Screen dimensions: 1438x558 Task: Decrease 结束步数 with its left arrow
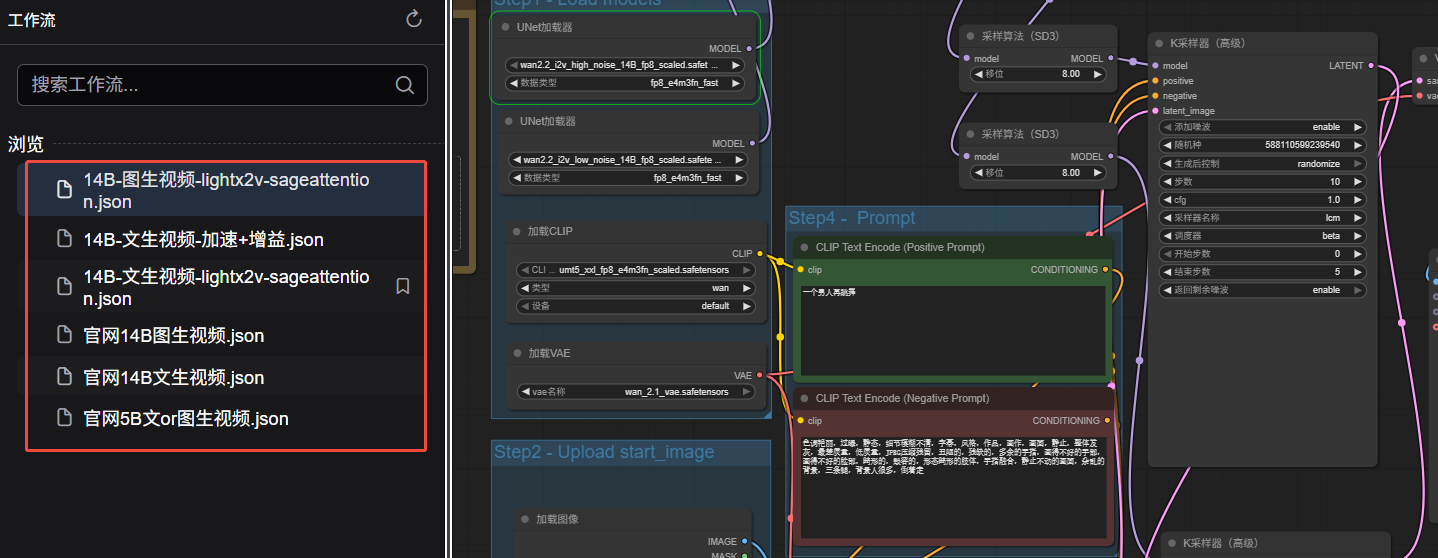tap(1167, 272)
